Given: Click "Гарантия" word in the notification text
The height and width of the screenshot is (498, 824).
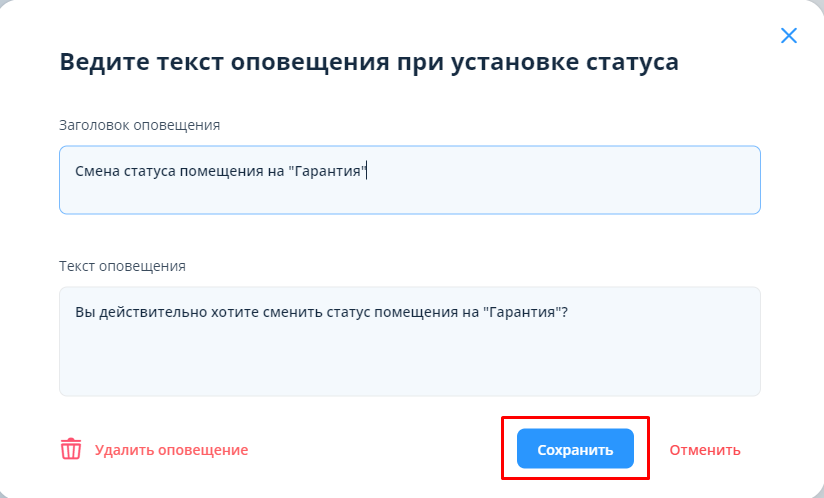Looking at the screenshot, I should [x=519, y=312].
